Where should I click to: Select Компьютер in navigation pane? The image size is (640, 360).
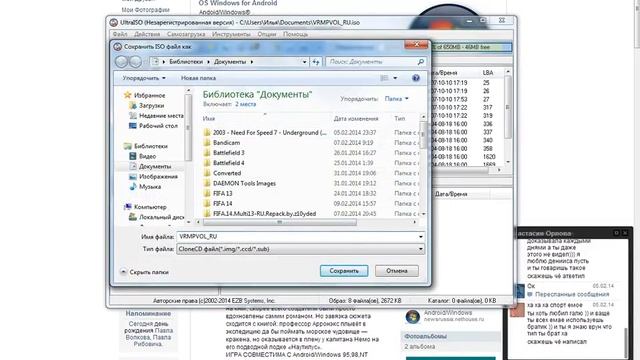pyautogui.click(x=145, y=207)
